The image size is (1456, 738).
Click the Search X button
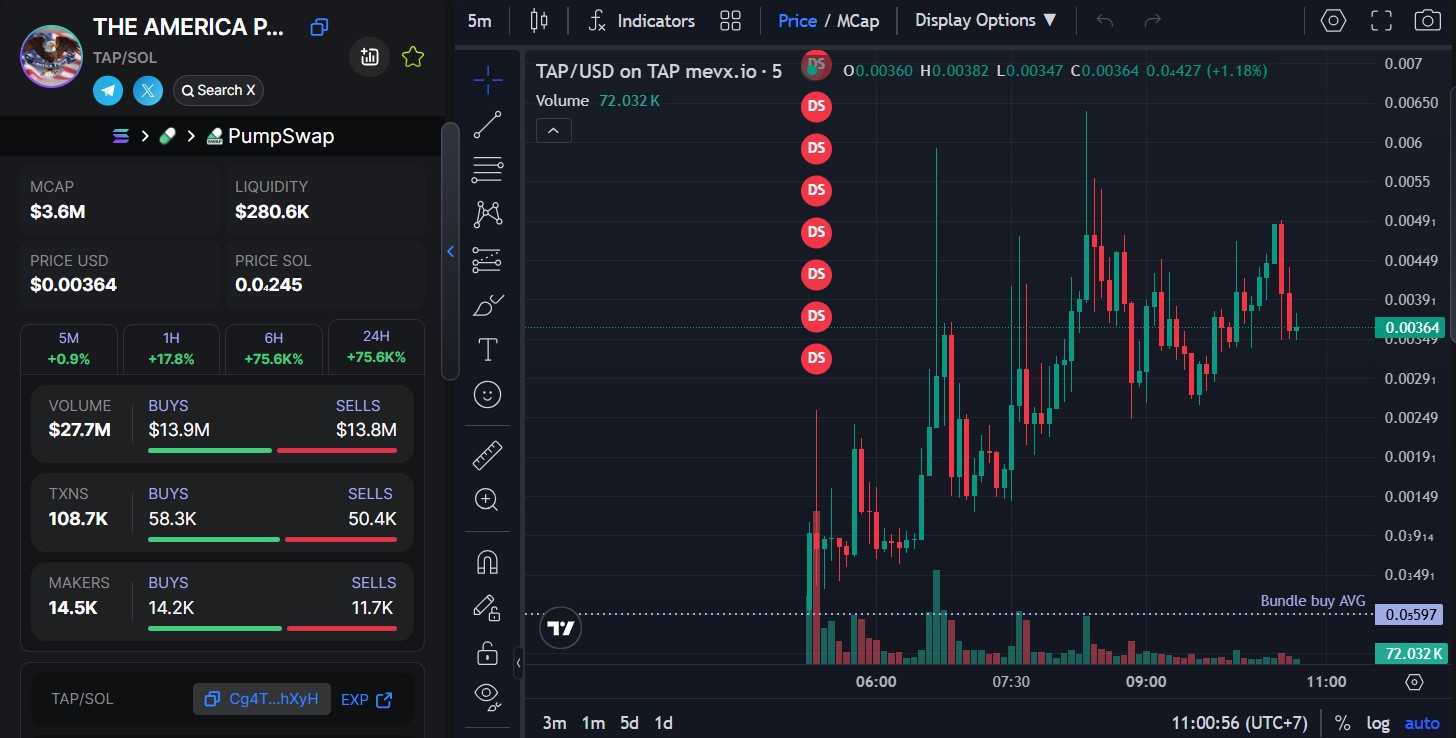pyautogui.click(x=218, y=91)
